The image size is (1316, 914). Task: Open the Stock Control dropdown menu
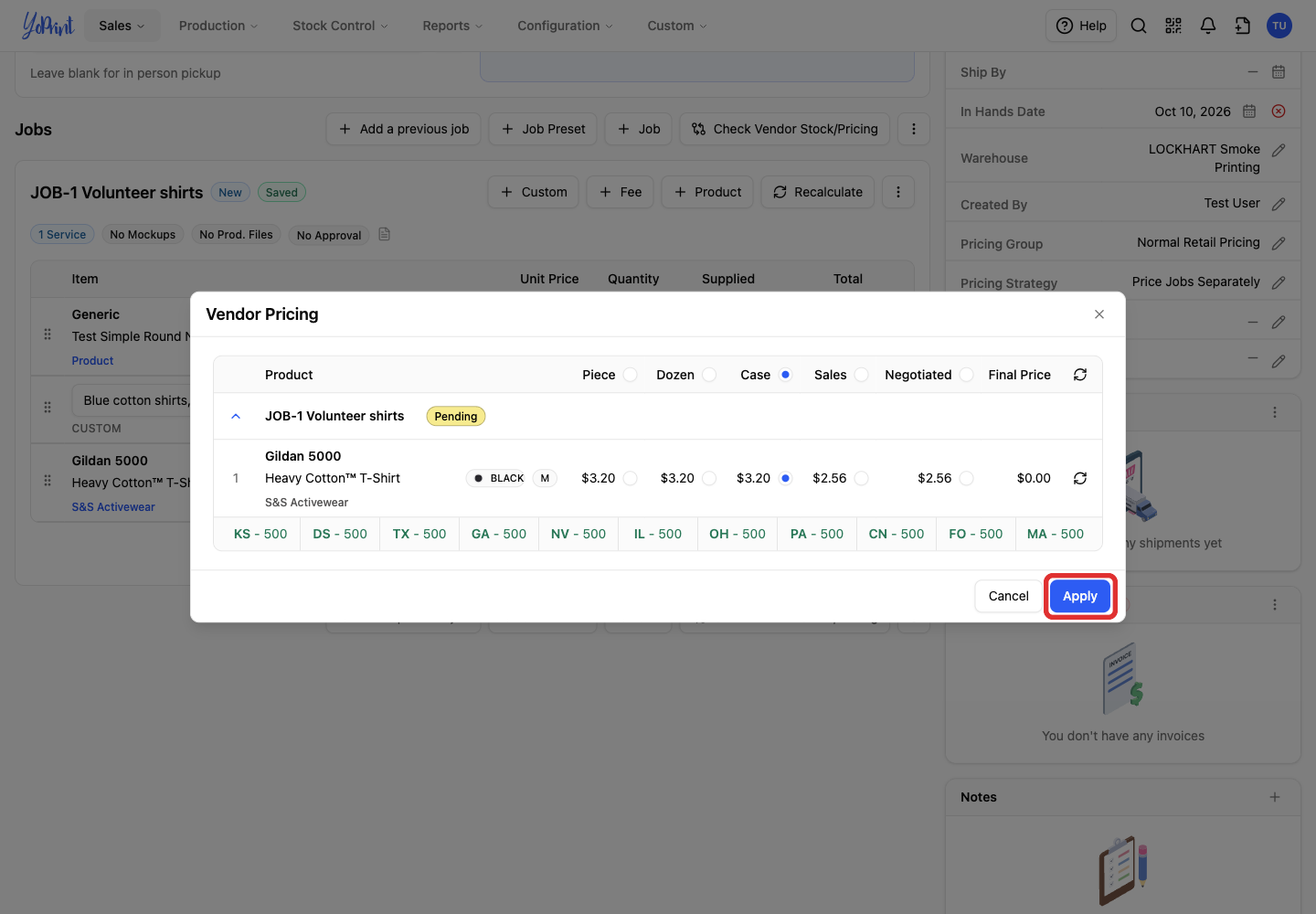pos(340,26)
